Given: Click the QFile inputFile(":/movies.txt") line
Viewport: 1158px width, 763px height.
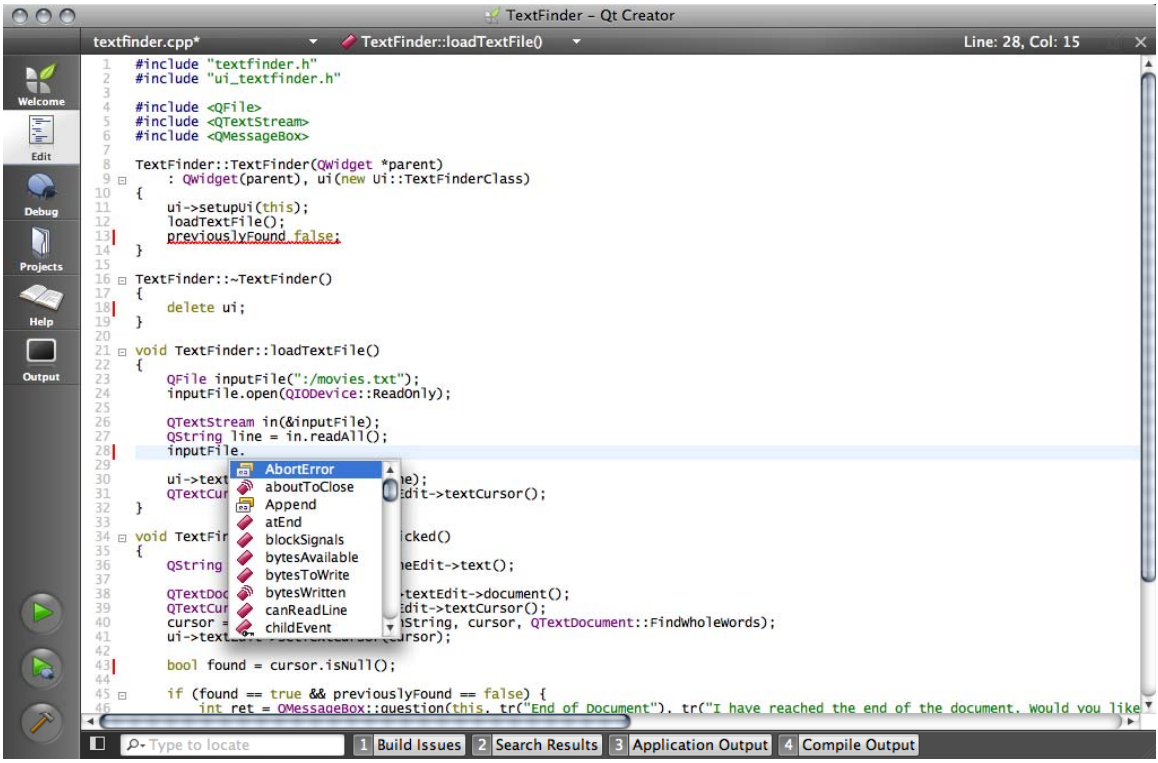Looking at the screenshot, I should coord(292,380).
